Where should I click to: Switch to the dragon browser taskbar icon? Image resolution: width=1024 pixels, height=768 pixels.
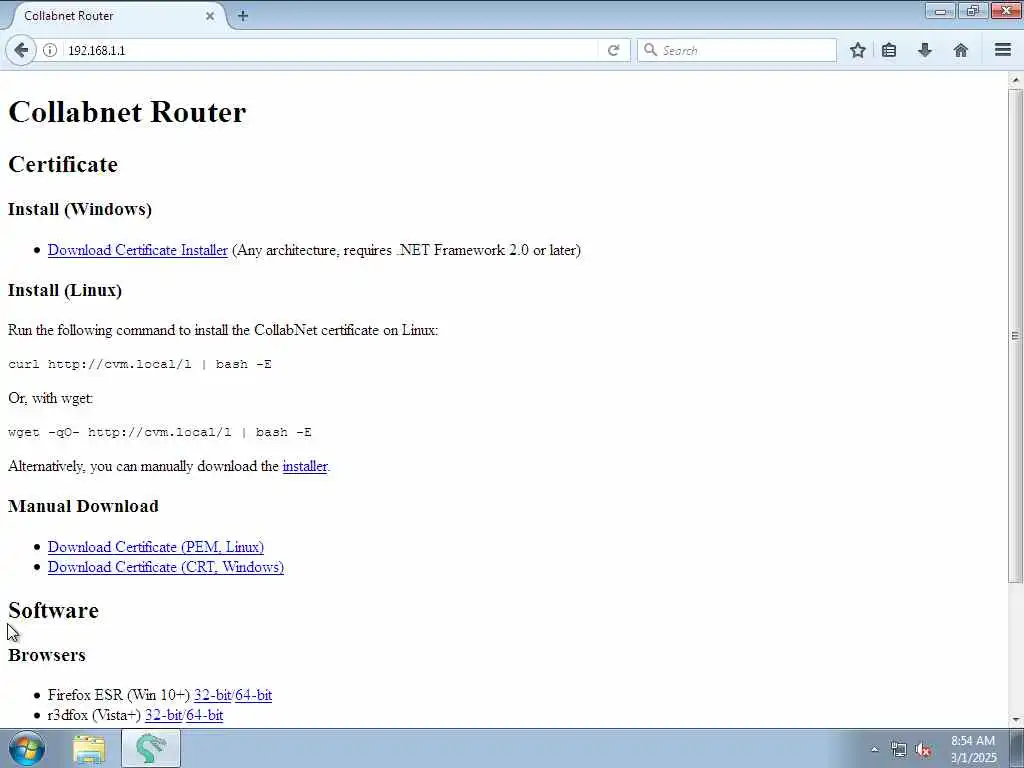(x=151, y=749)
